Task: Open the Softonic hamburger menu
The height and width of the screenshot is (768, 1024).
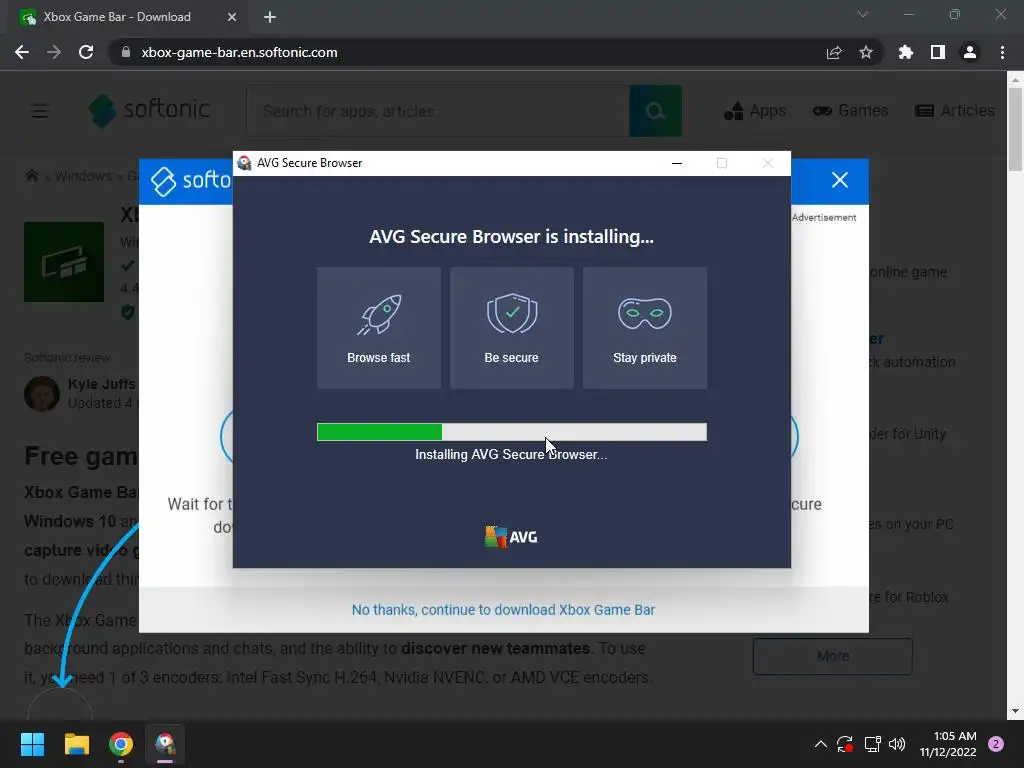Action: point(40,111)
